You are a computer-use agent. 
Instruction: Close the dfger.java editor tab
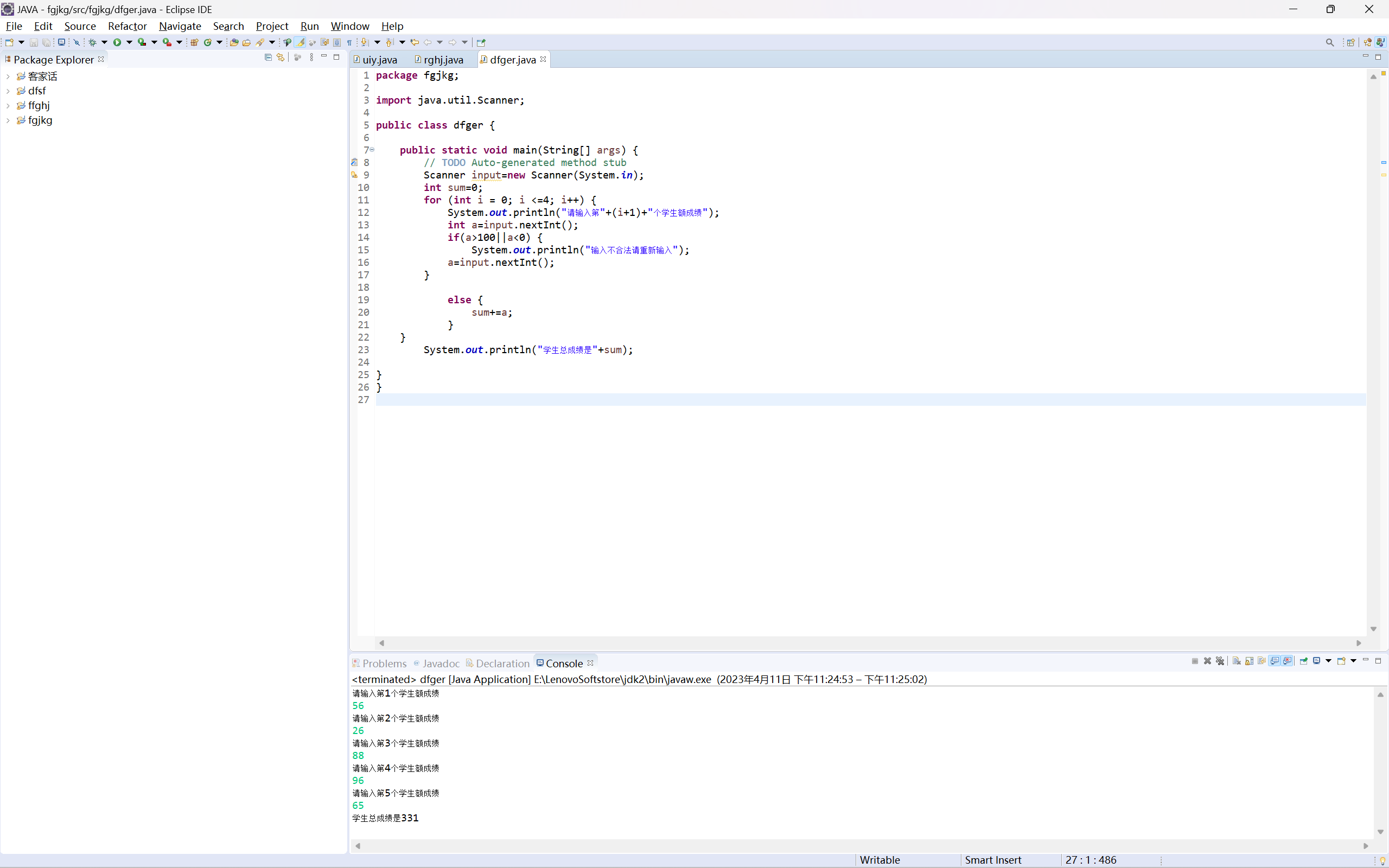(543, 59)
